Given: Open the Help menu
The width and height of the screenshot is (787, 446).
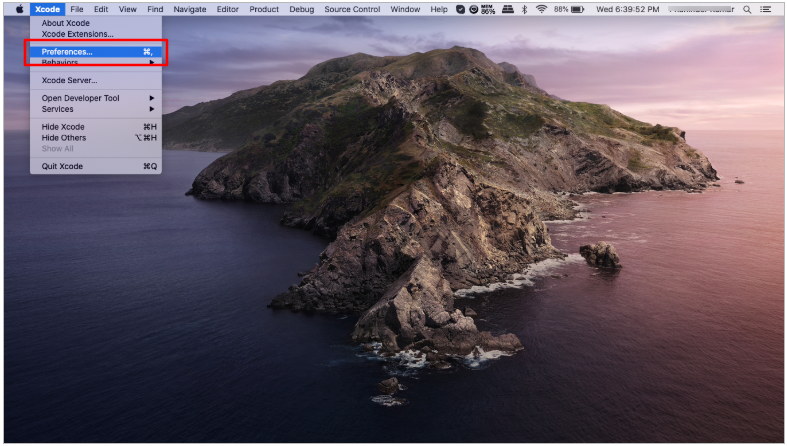Looking at the screenshot, I should (x=439, y=9).
